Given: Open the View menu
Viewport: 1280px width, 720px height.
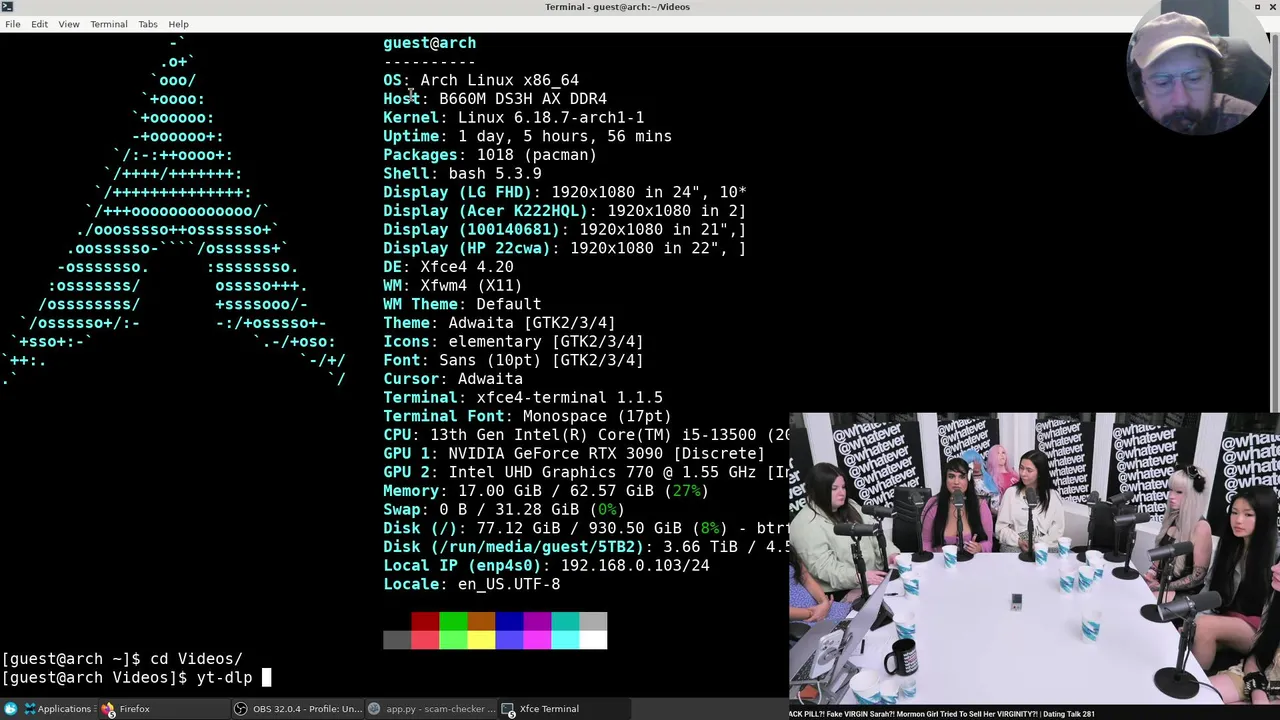Looking at the screenshot, I should [68, 24].
